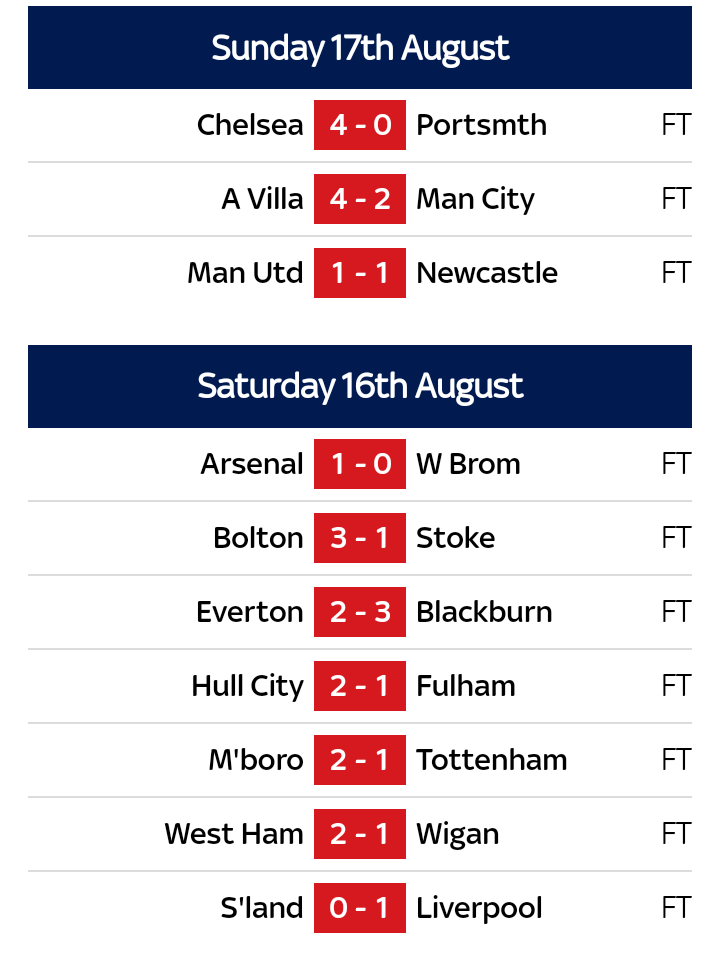Click the Bolton team name
Screen dimensions: 720x964
(258, 538)
